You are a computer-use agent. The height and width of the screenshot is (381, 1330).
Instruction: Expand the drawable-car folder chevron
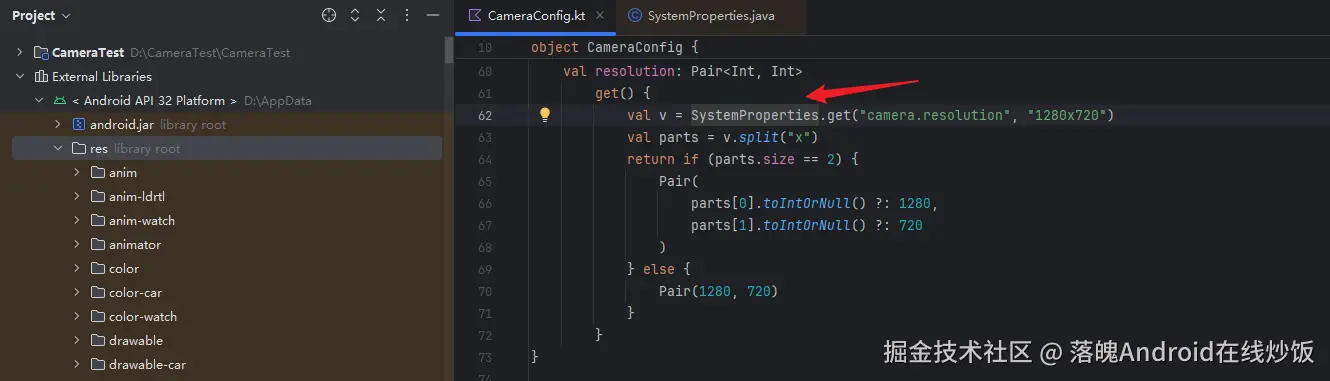(x=77, y=364)
